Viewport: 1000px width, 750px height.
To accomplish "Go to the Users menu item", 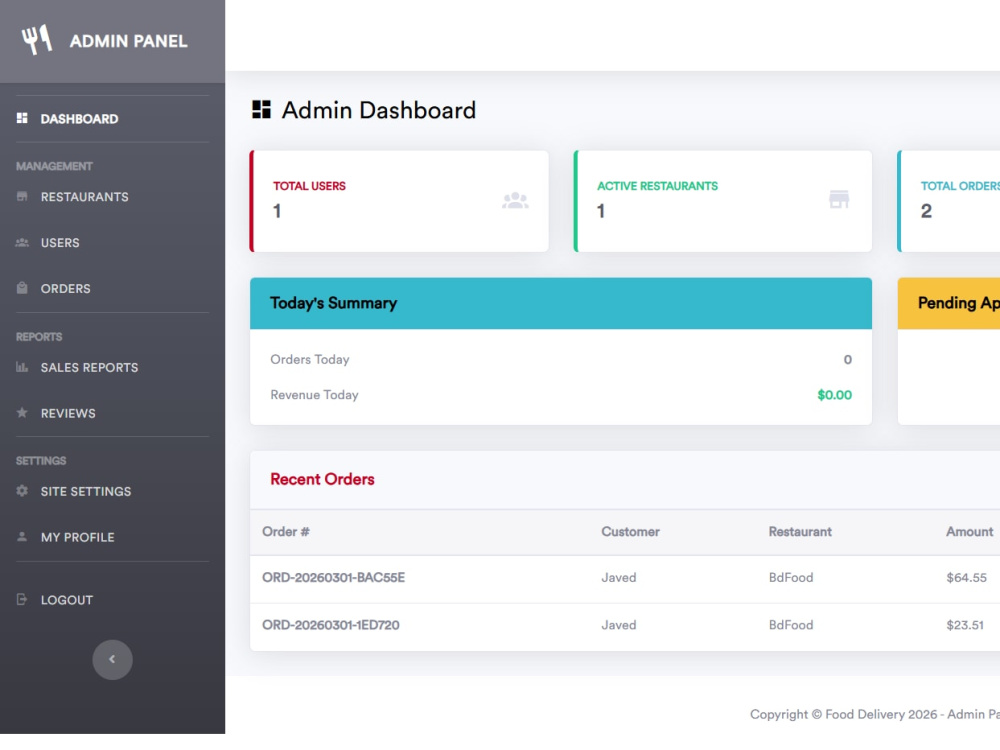I will pos(112,243).
